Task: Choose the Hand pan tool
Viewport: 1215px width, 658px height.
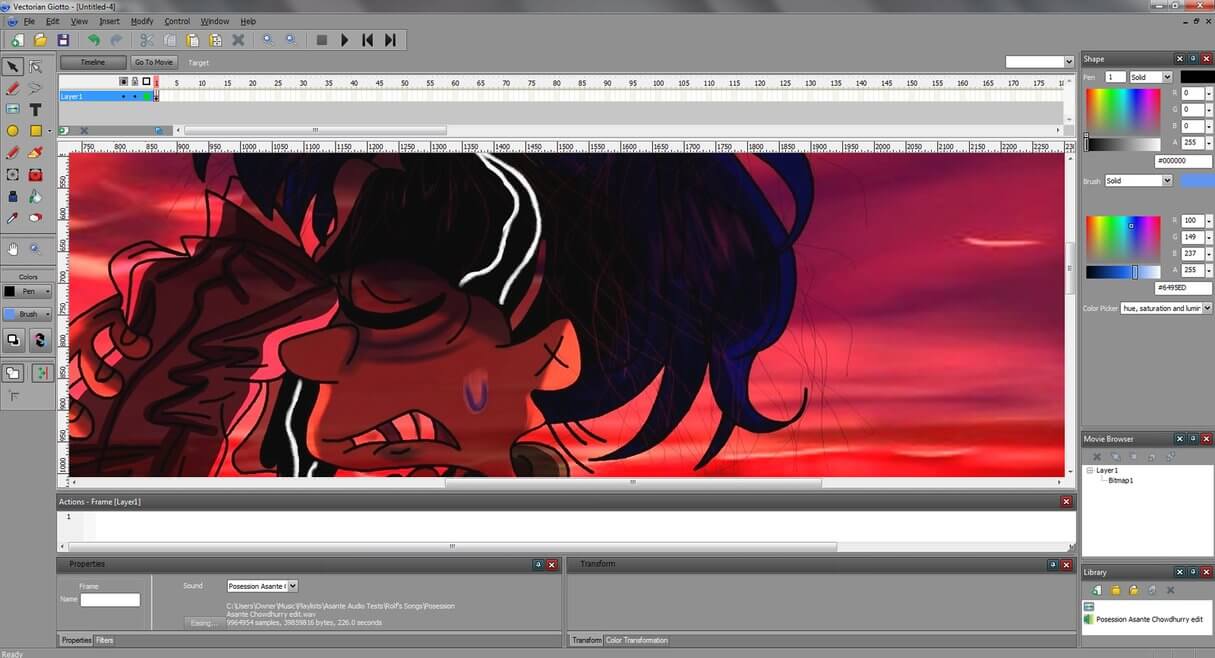Action: click(x=13, y=249)
